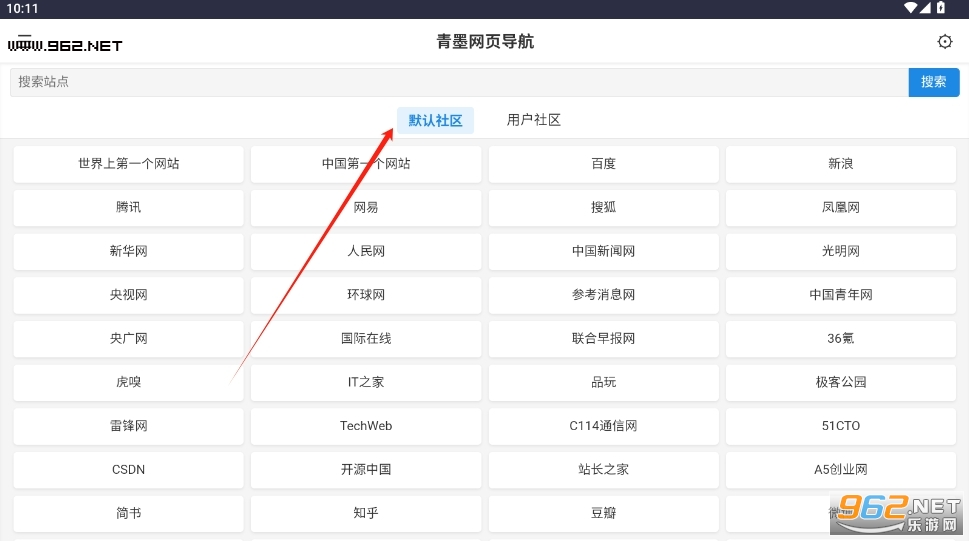Viewport: 969px width, 541px height.
Task: Open the 知乎 site tile
Action: (x=366, y=513)
